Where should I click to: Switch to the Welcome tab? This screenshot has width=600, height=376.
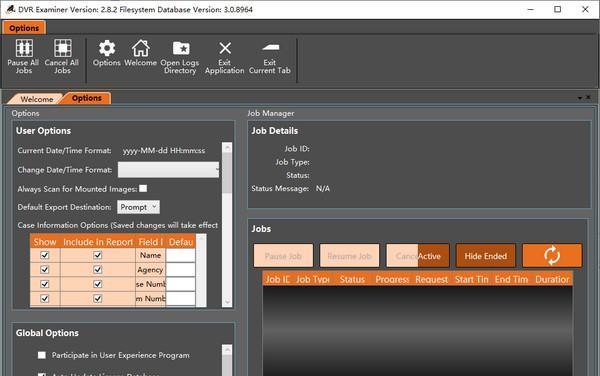tap(36, 99)
